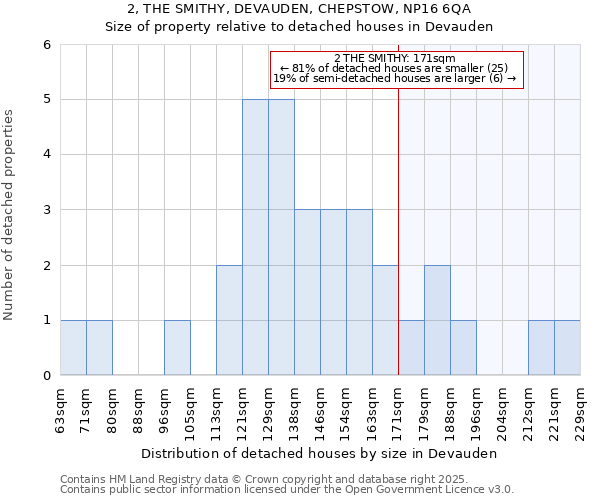Click the 138sqm x-axis tick label
The height and width of the screenshot is (500, 600).
click(293, 415)
